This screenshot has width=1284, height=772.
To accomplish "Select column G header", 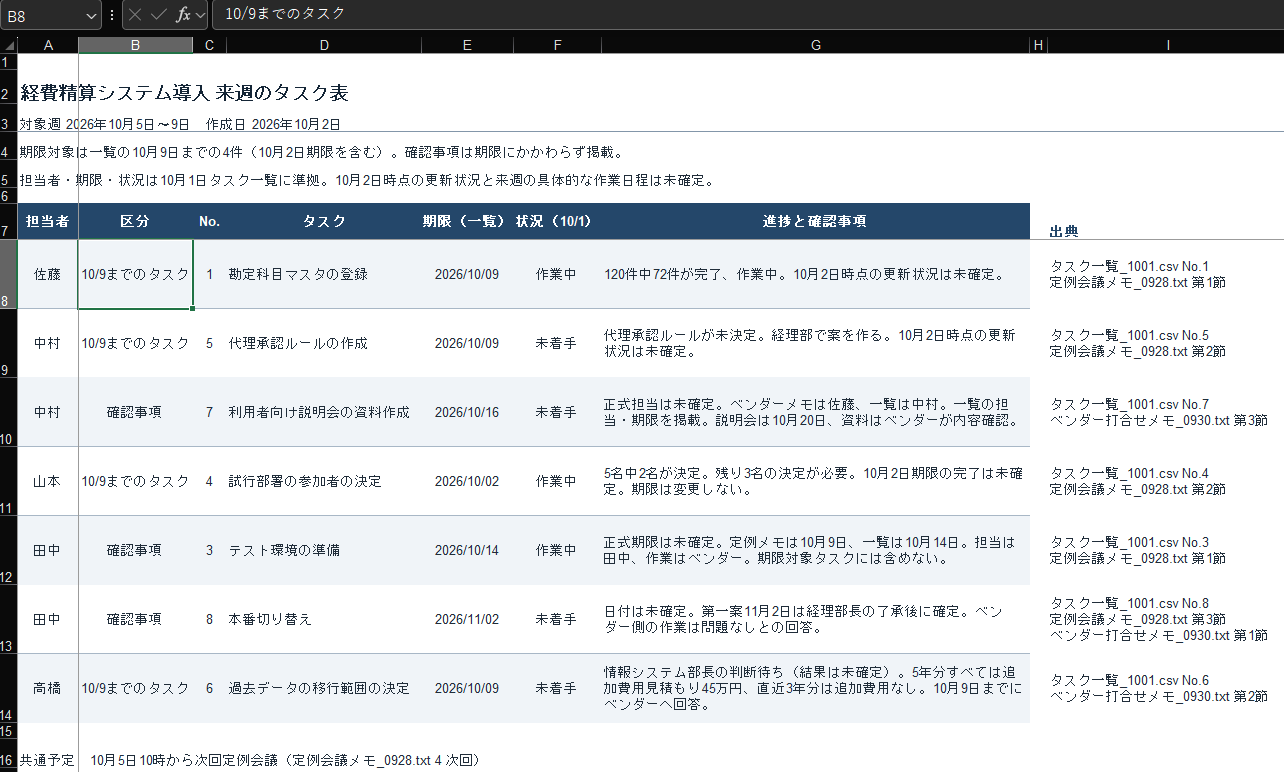I will click(x=815, y=45).
